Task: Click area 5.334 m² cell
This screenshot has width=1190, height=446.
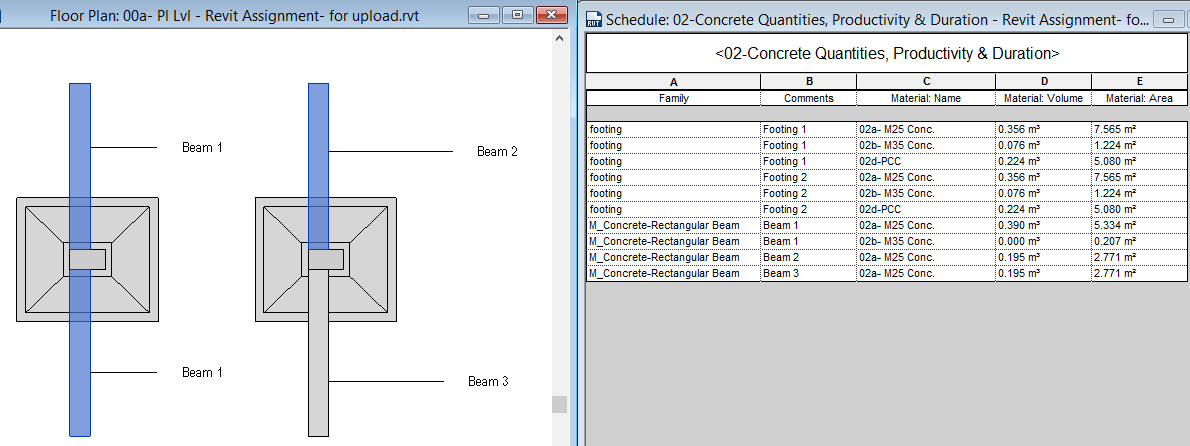Action: [x=1140, y=225]
